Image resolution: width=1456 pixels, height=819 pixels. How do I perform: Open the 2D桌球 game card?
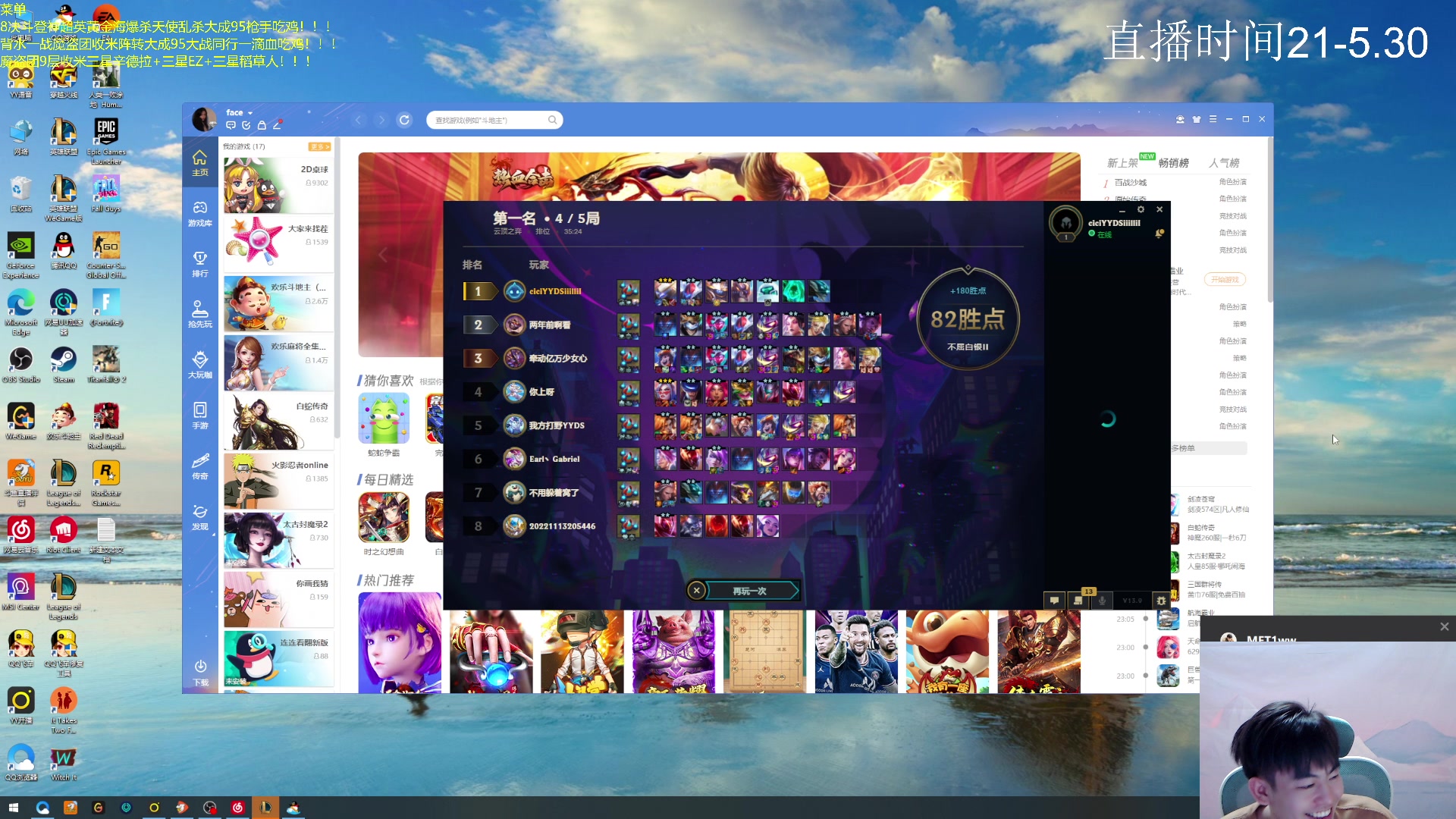278,184
